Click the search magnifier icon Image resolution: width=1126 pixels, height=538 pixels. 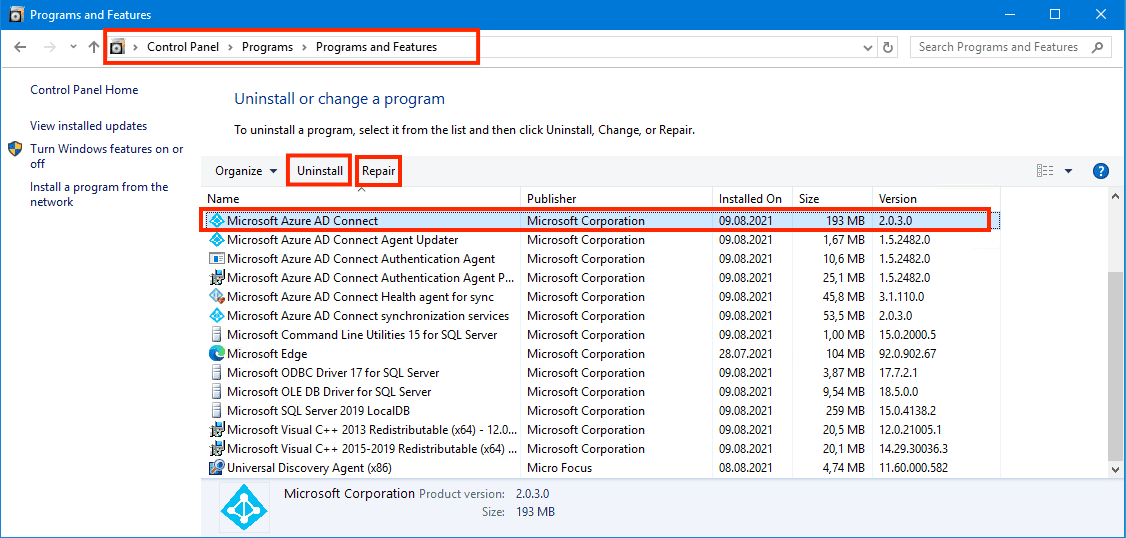pos(1097,47)
